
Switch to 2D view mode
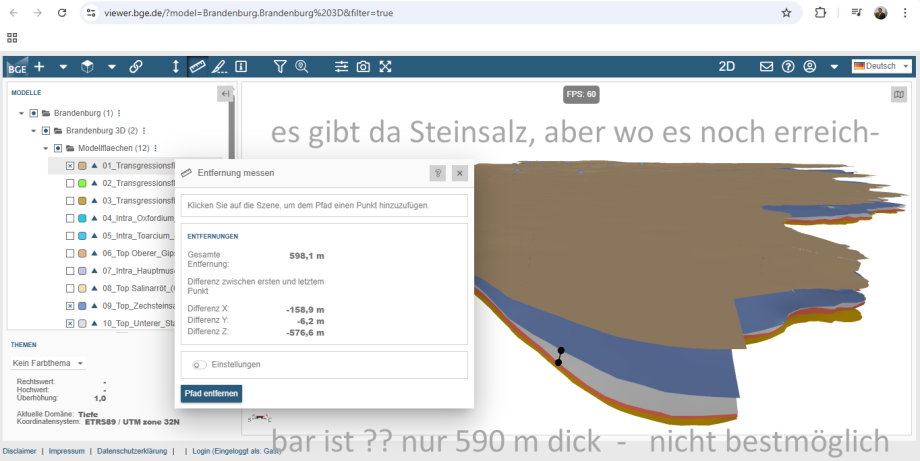(x=728, y=66)
